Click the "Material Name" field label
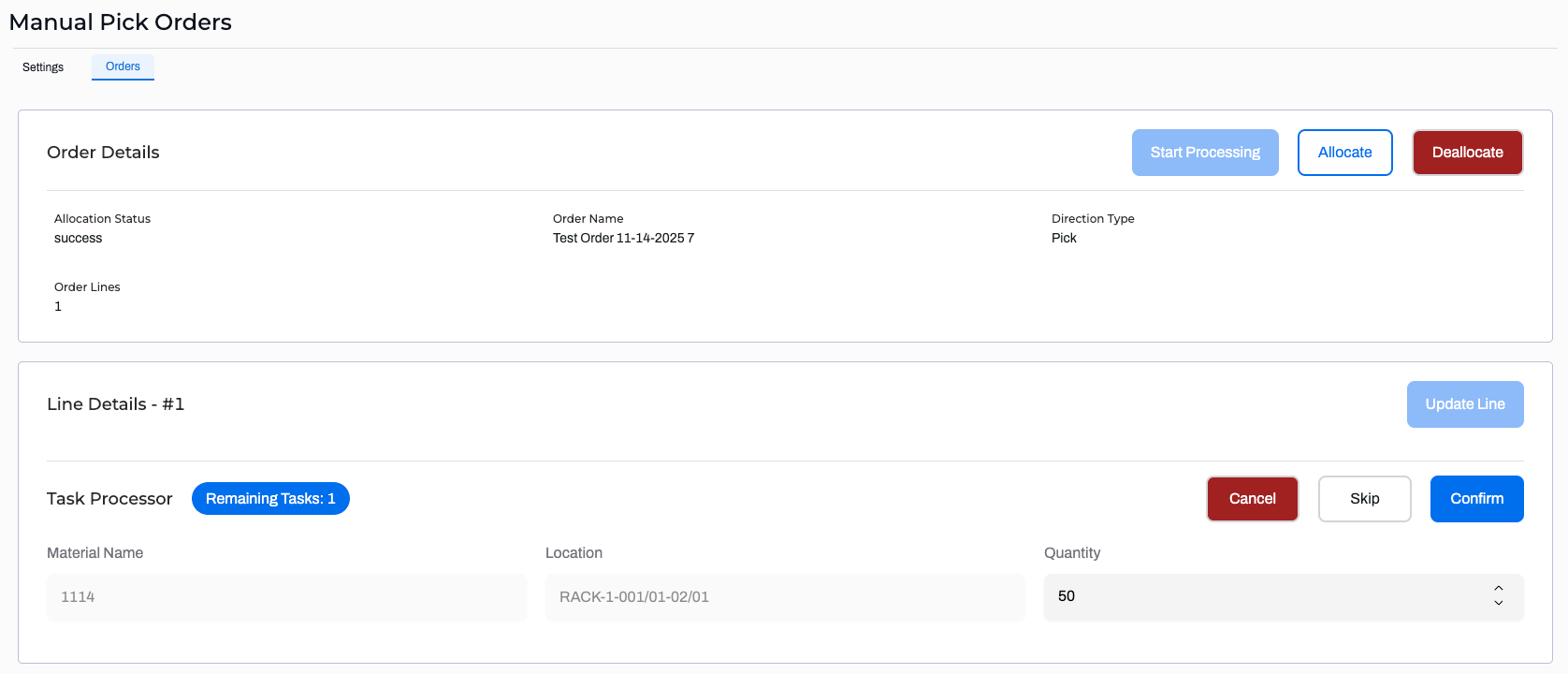Screen dimensions: 1568x674 pos(95,553)
